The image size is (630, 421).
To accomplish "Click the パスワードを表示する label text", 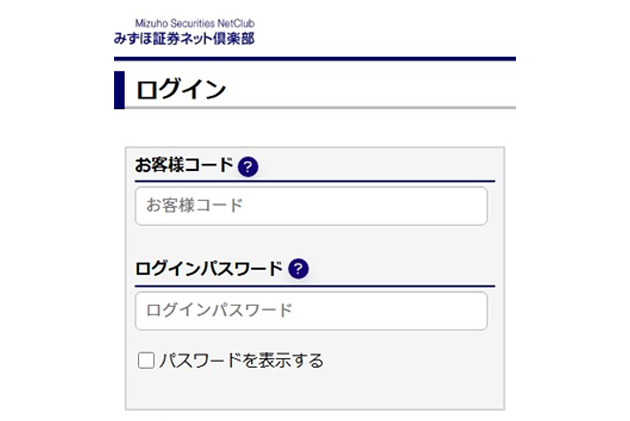I will [x=241, y=360].
